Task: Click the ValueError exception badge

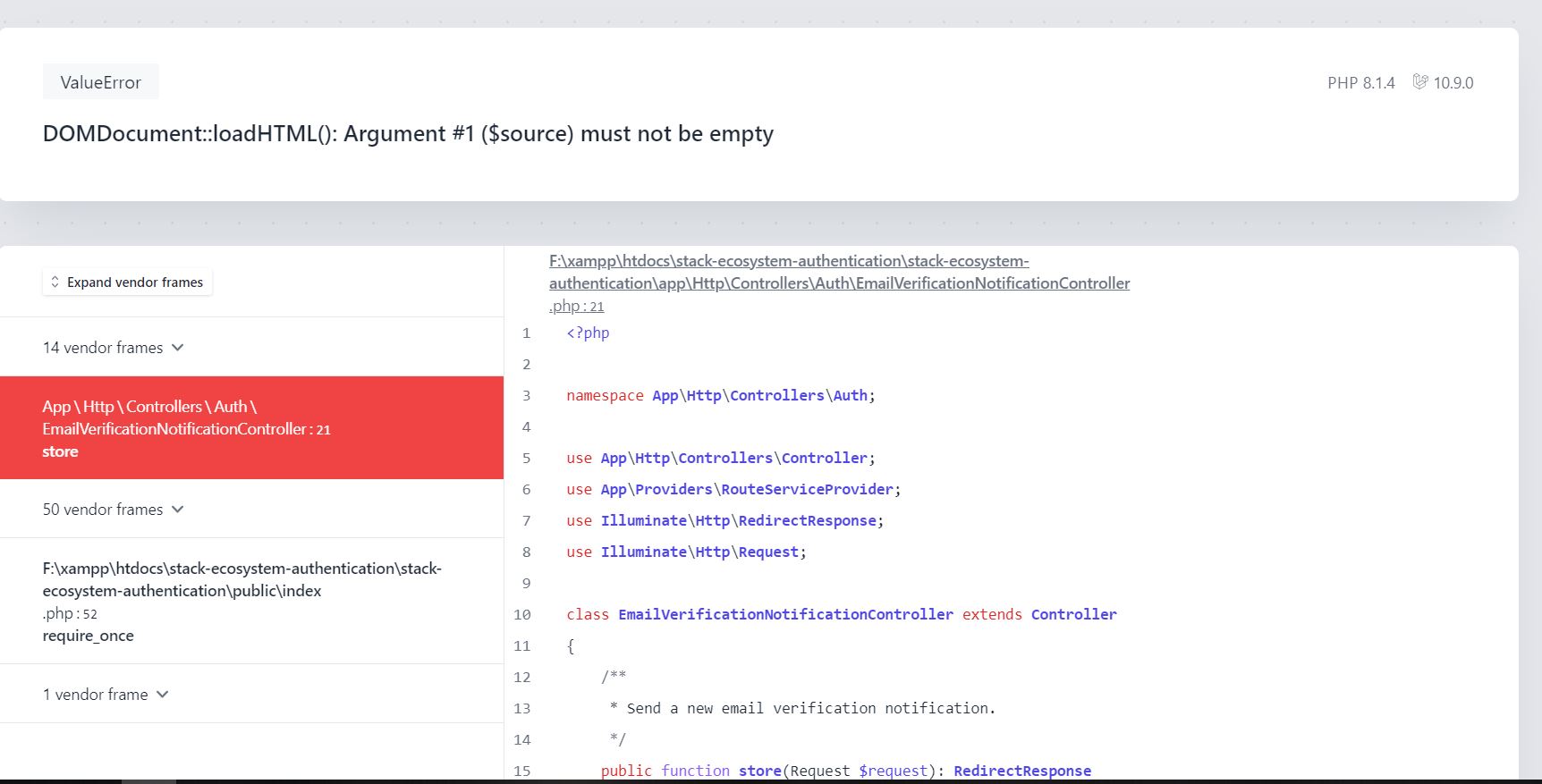Action: point(100,82)
